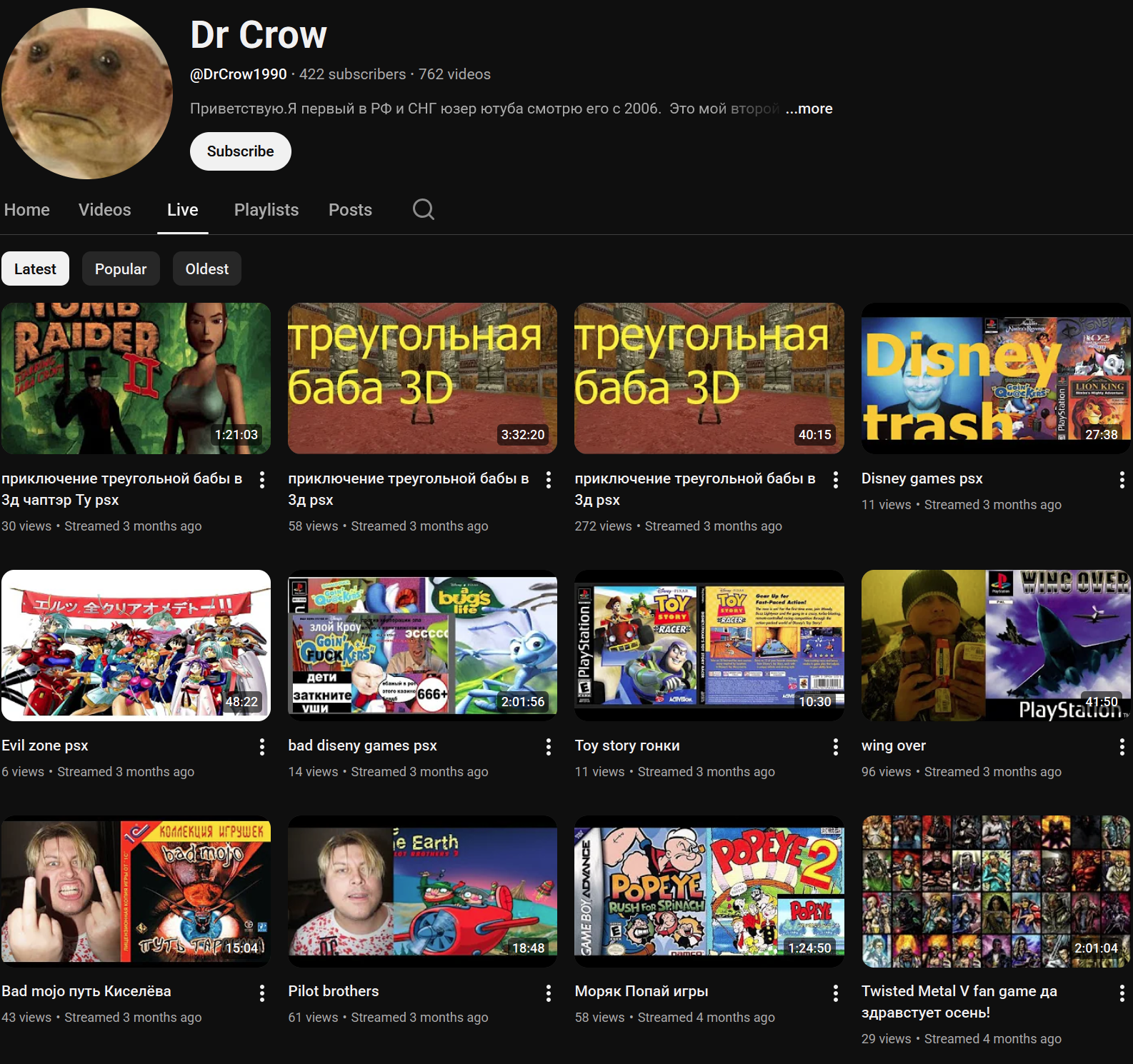The height and width of the screenshot is (1064, 1133).
Task: Open the Pilot brothers 18:48 thumbnail
Action: coord(422,891)
